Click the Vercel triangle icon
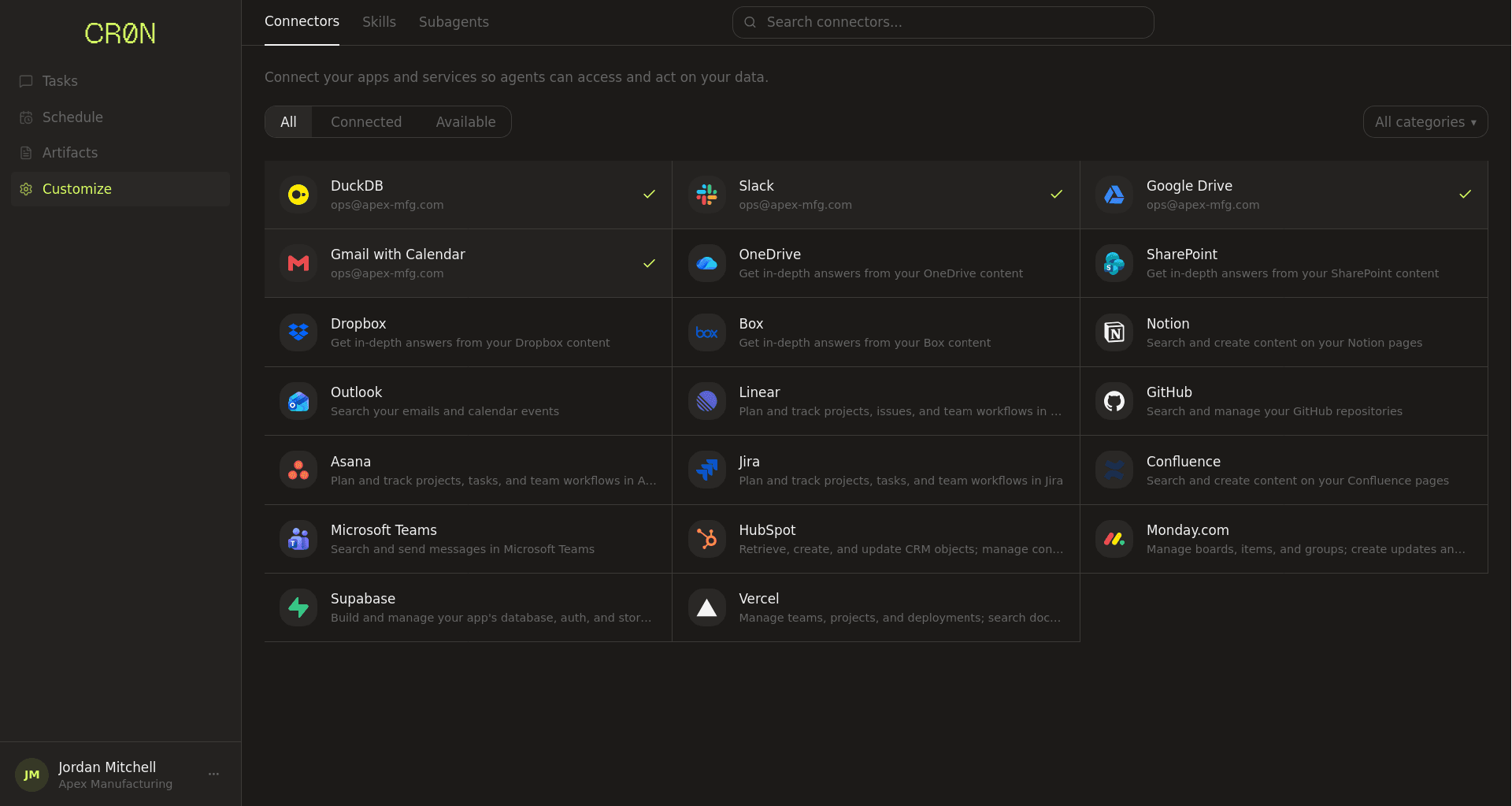 (x=707, y=607)
